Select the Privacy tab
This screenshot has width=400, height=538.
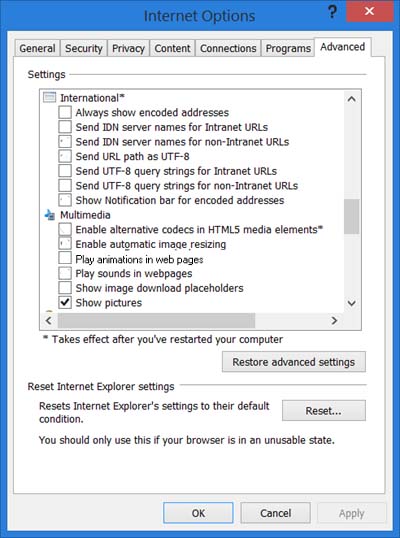click(128, 48)
